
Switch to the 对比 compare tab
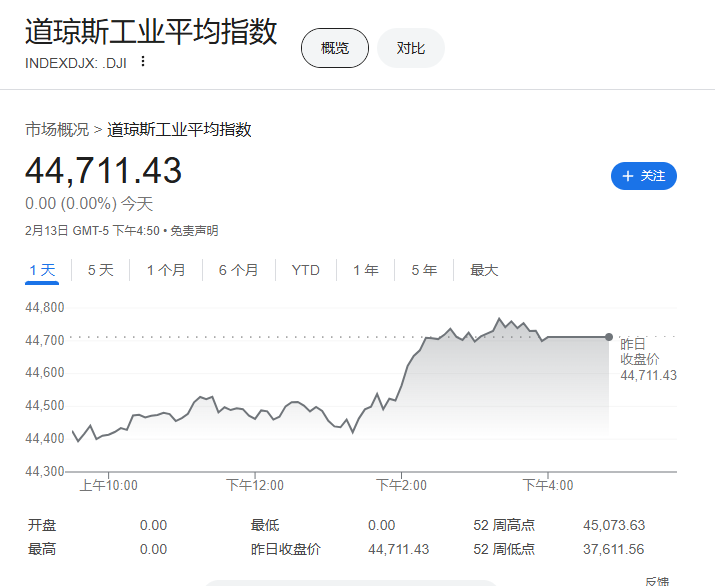pyautogui.click(x=410, y=48)
